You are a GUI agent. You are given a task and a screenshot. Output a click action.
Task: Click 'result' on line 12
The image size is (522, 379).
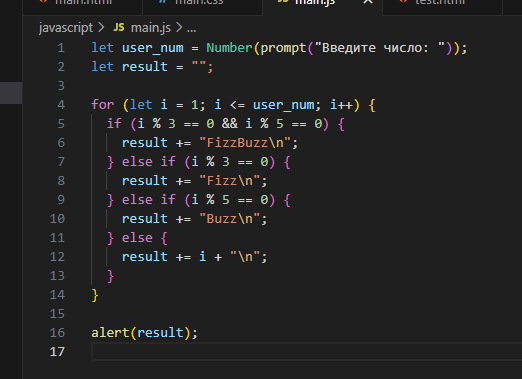pyautogui.click(x=145, y=257)
